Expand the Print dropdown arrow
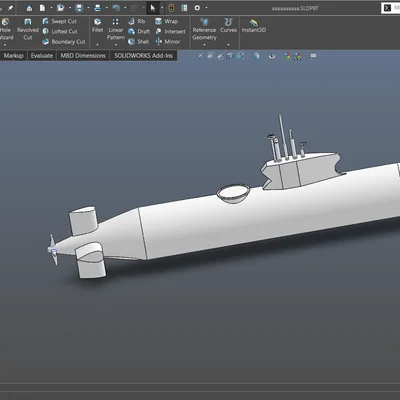Viewport: 400px width, 400px height. [106, 8]
